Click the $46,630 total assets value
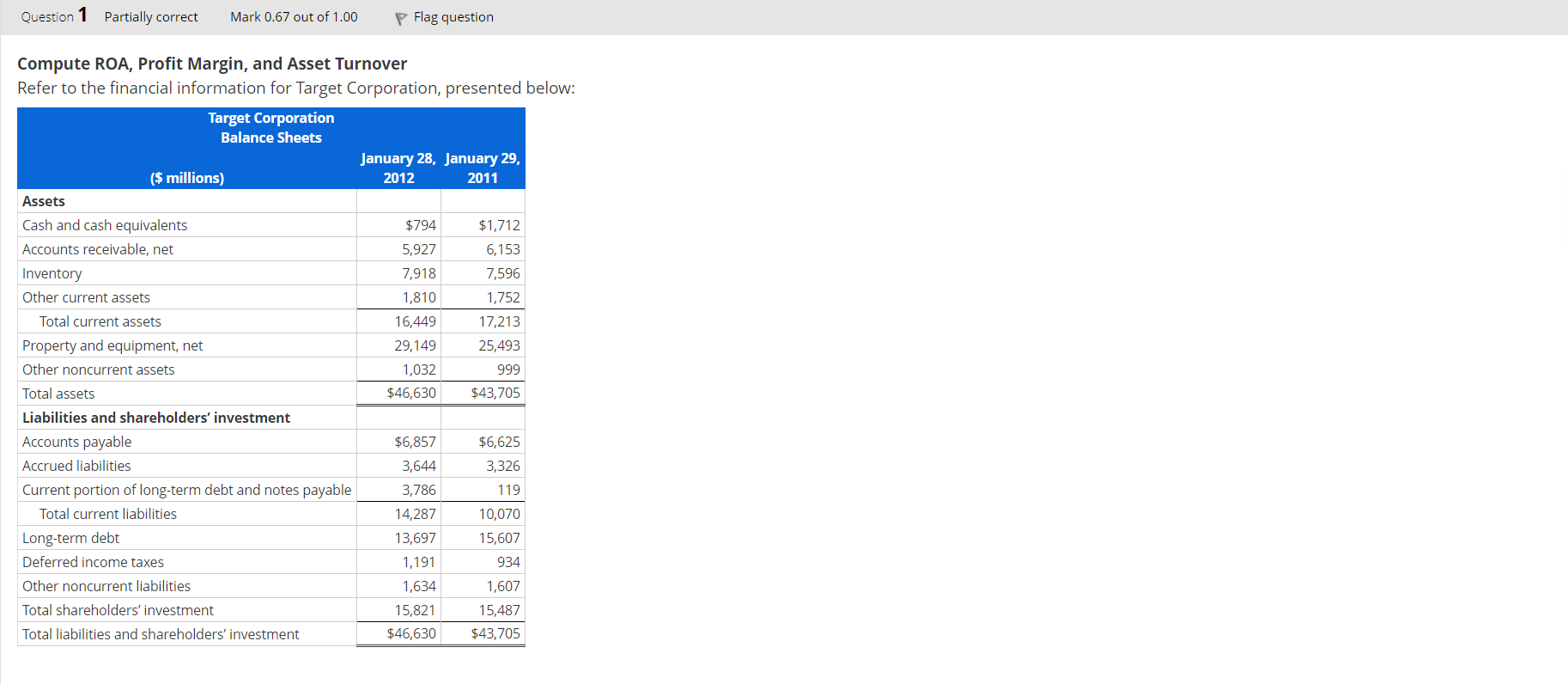The height and width of the screenshot is (684, 1568). 411,393
